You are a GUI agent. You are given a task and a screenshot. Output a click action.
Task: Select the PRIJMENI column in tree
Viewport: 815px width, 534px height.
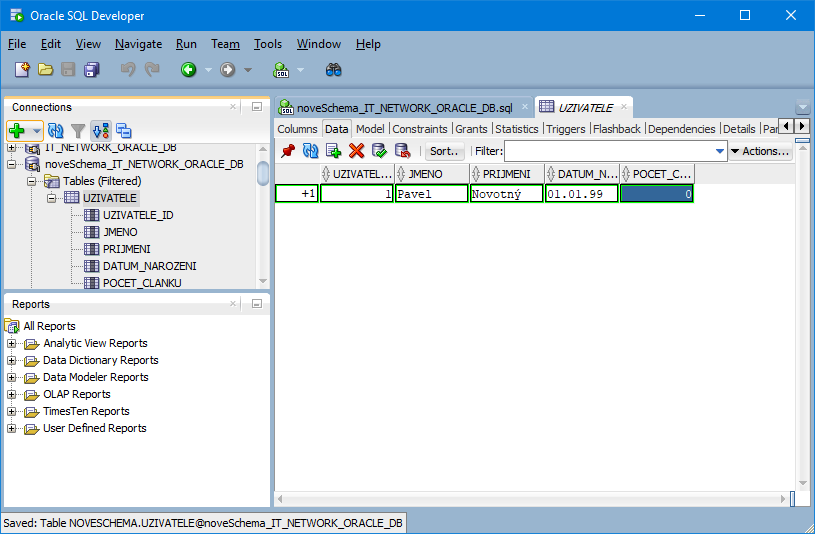click(126, 248)
